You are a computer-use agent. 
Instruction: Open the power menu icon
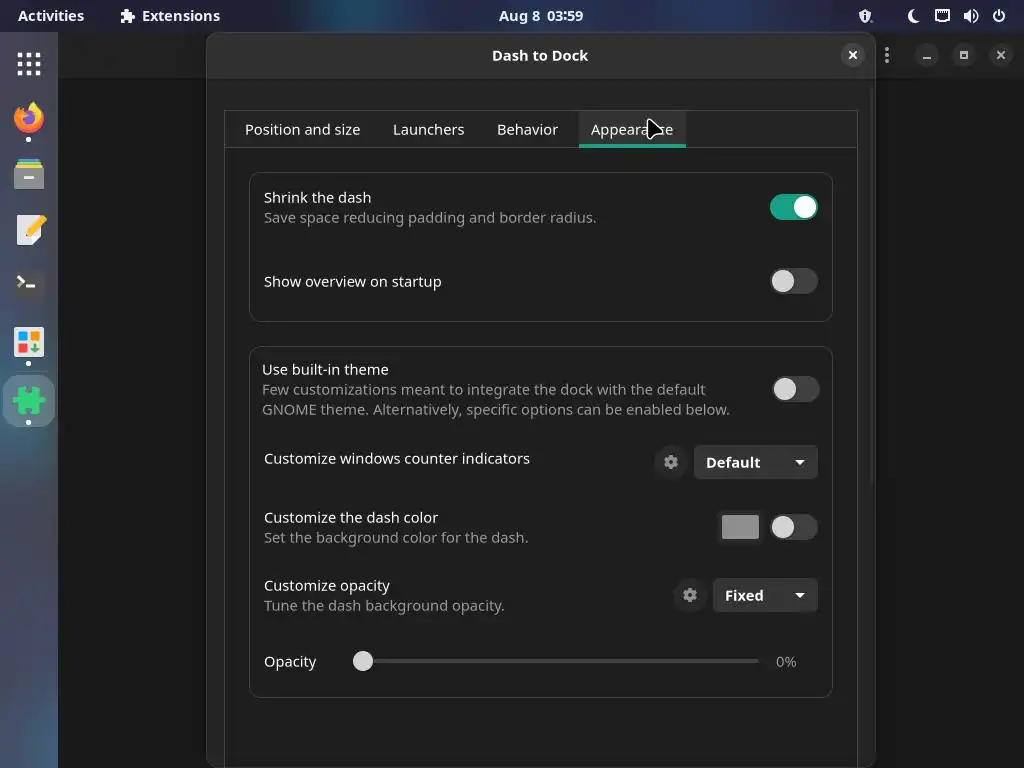999,16
